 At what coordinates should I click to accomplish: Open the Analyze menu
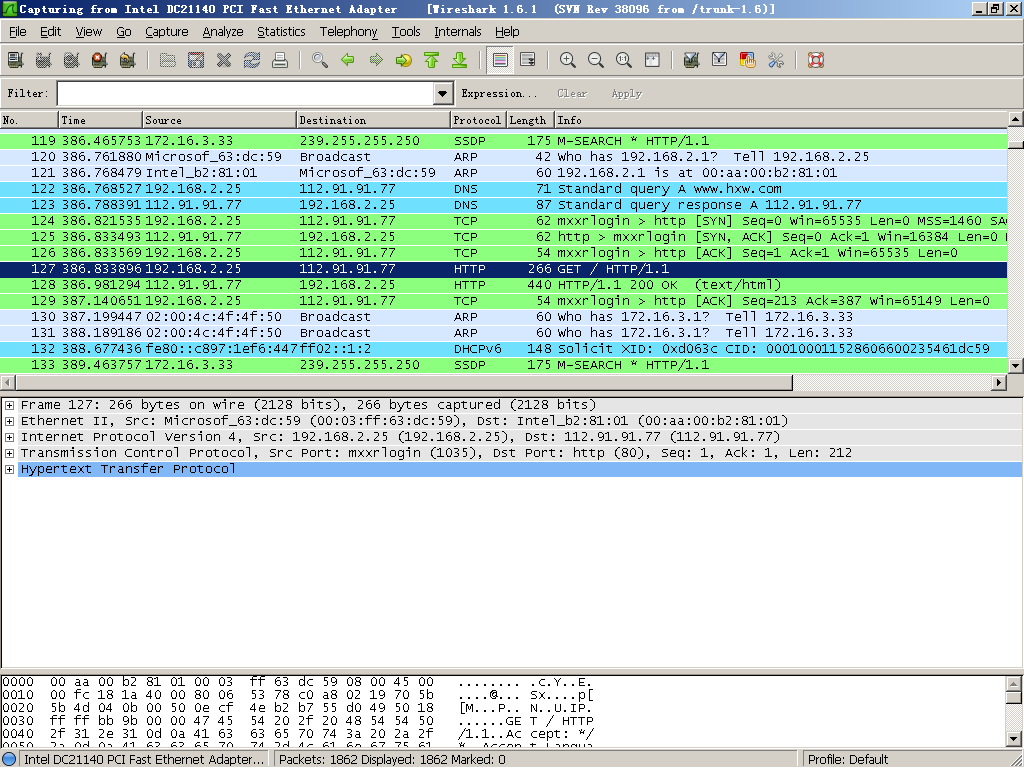pyautogui.click(x=223, y=32)
